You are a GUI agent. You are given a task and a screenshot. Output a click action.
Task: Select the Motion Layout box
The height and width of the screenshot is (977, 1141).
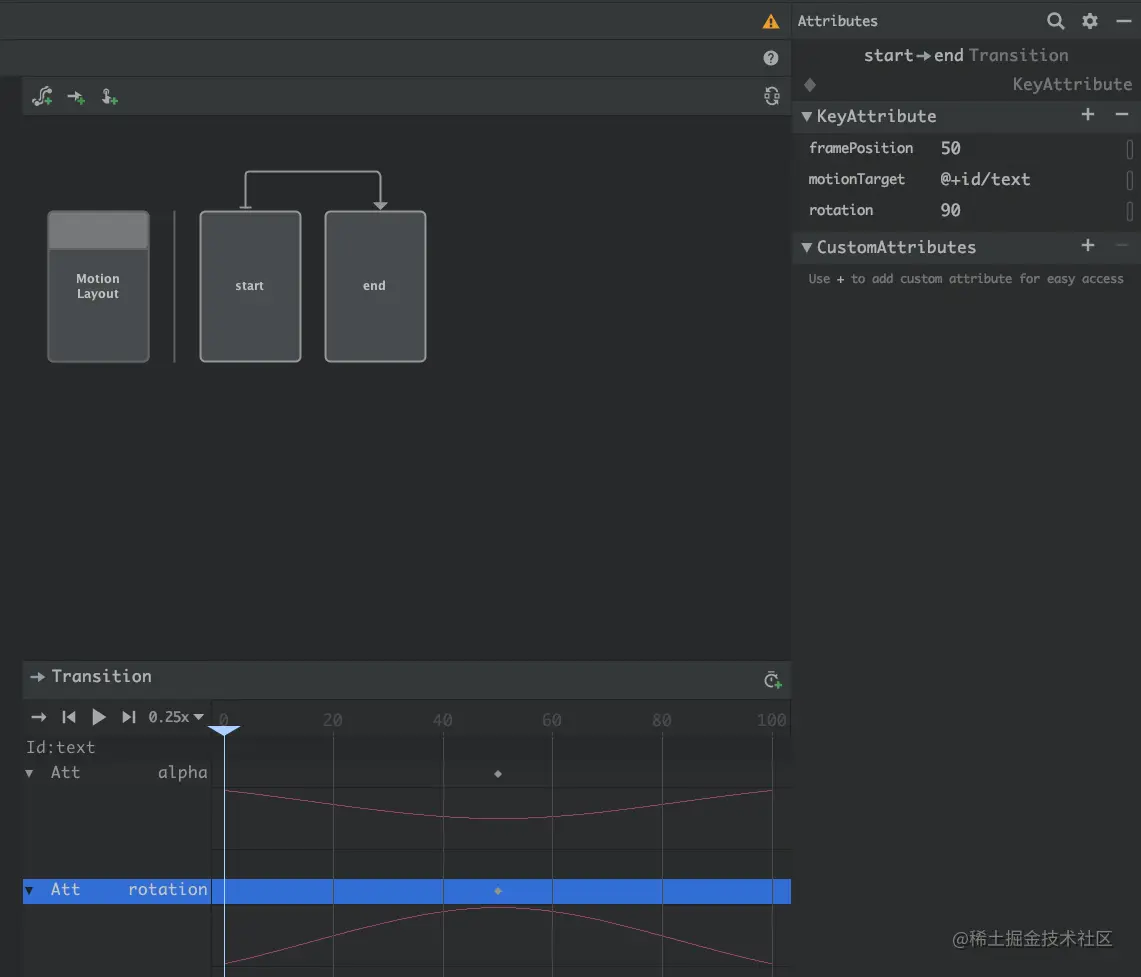[98, 286]
